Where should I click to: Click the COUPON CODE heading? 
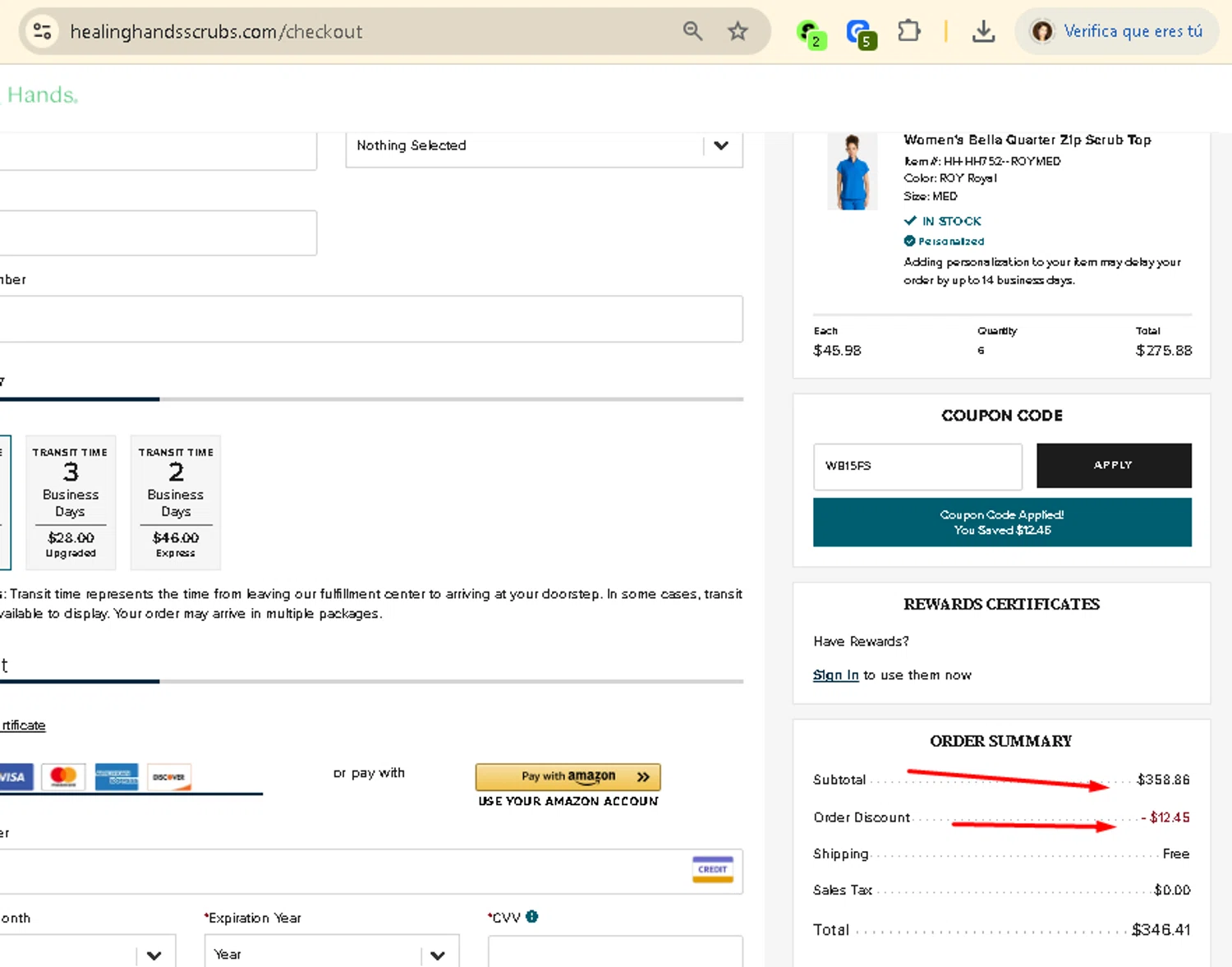point(1002,416)
